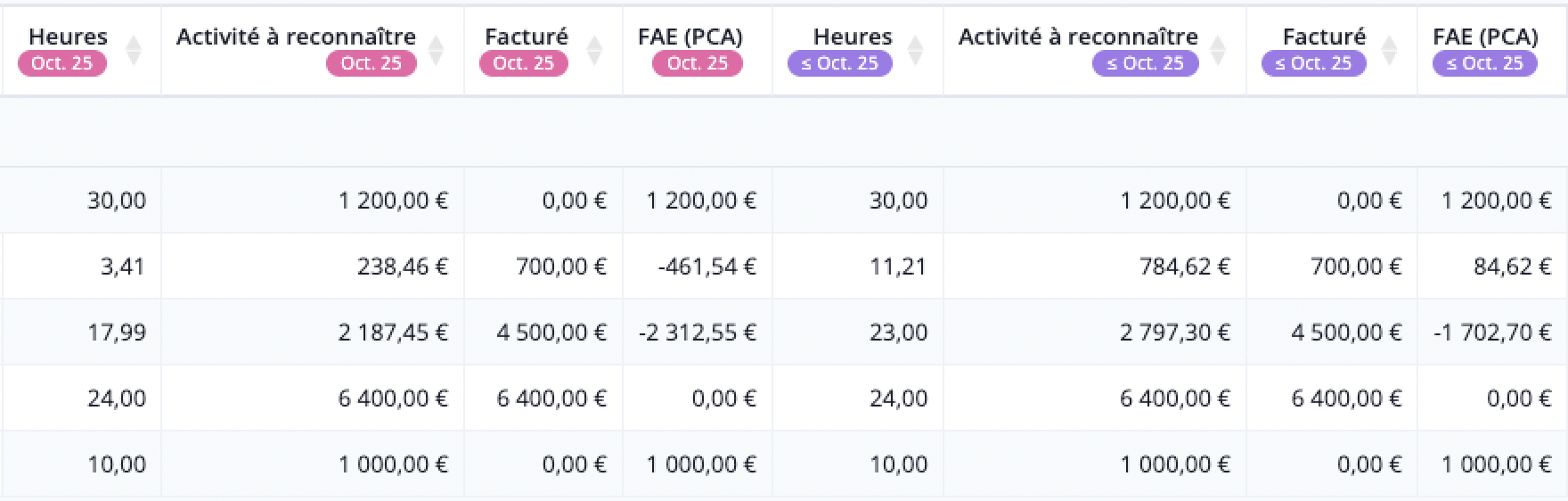Click the 2 797,30 € cell
Screen dimensions: 1568x501
[1175, 333]
